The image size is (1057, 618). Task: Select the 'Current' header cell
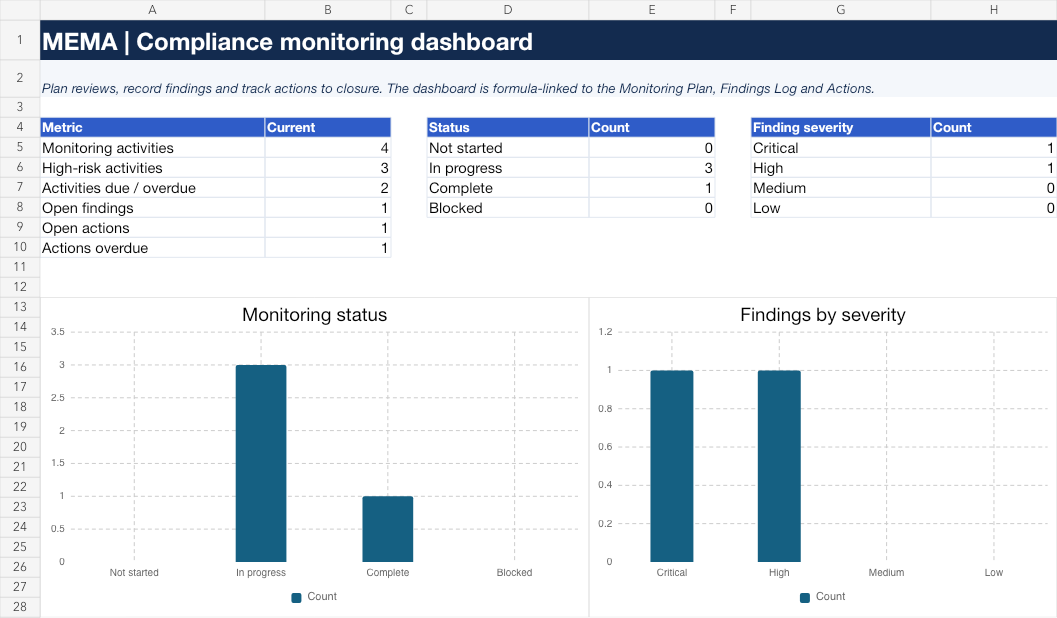pos(328,127)
